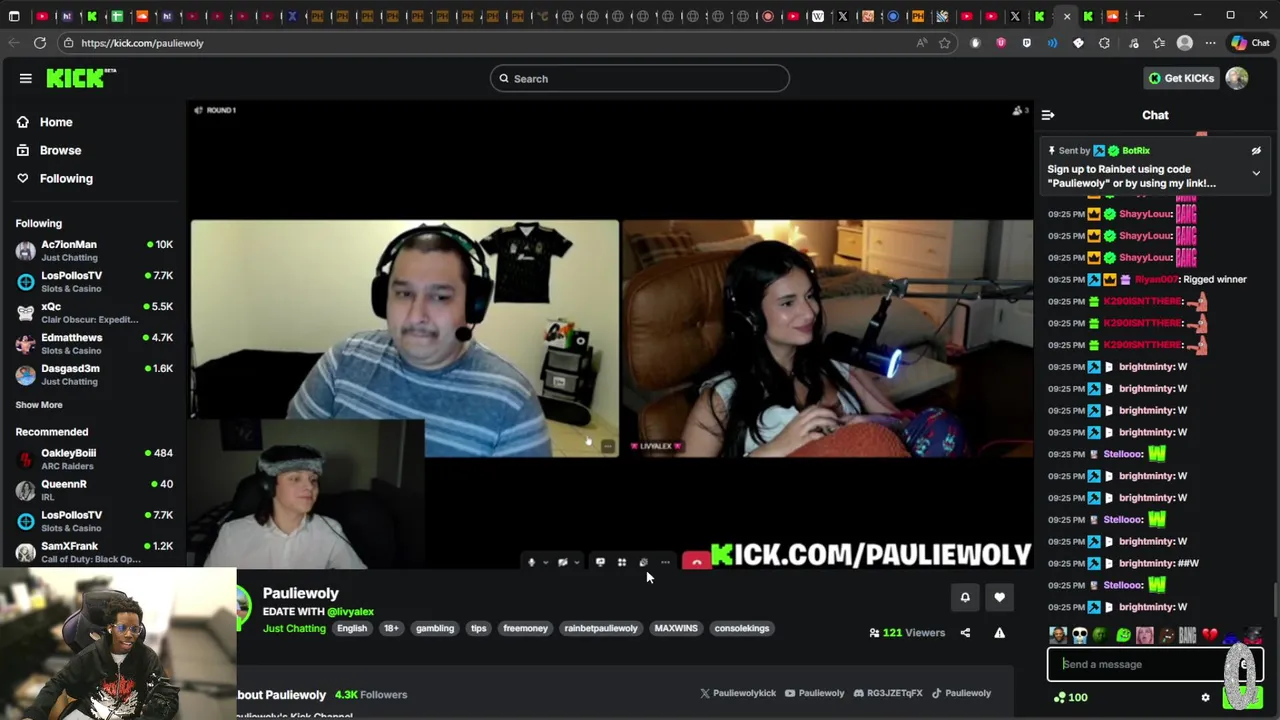Open Pauliewolykick X profile link
Image resolution: width=1280 pixels, height=720 pixels.
click(x=738, y=693)
